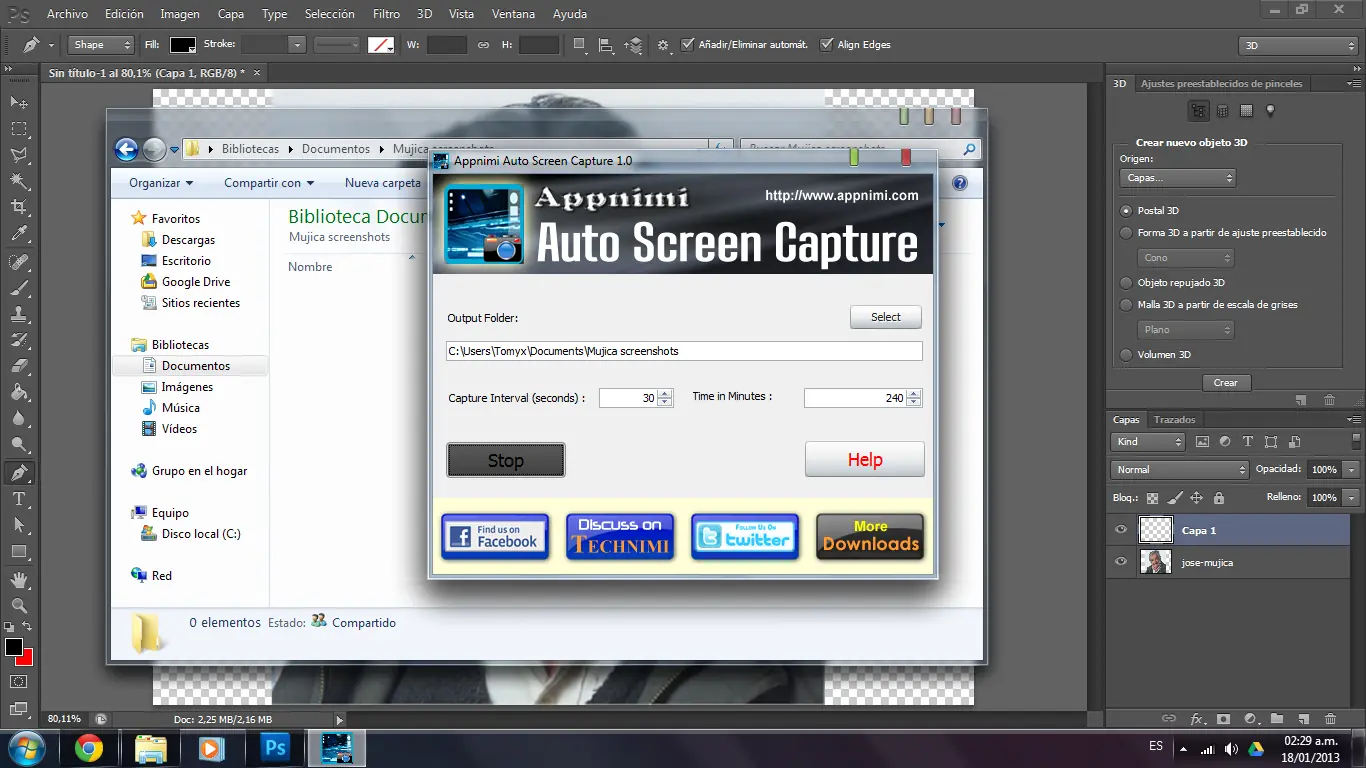Click the Crear button in 3D panel

[1226, 383]
